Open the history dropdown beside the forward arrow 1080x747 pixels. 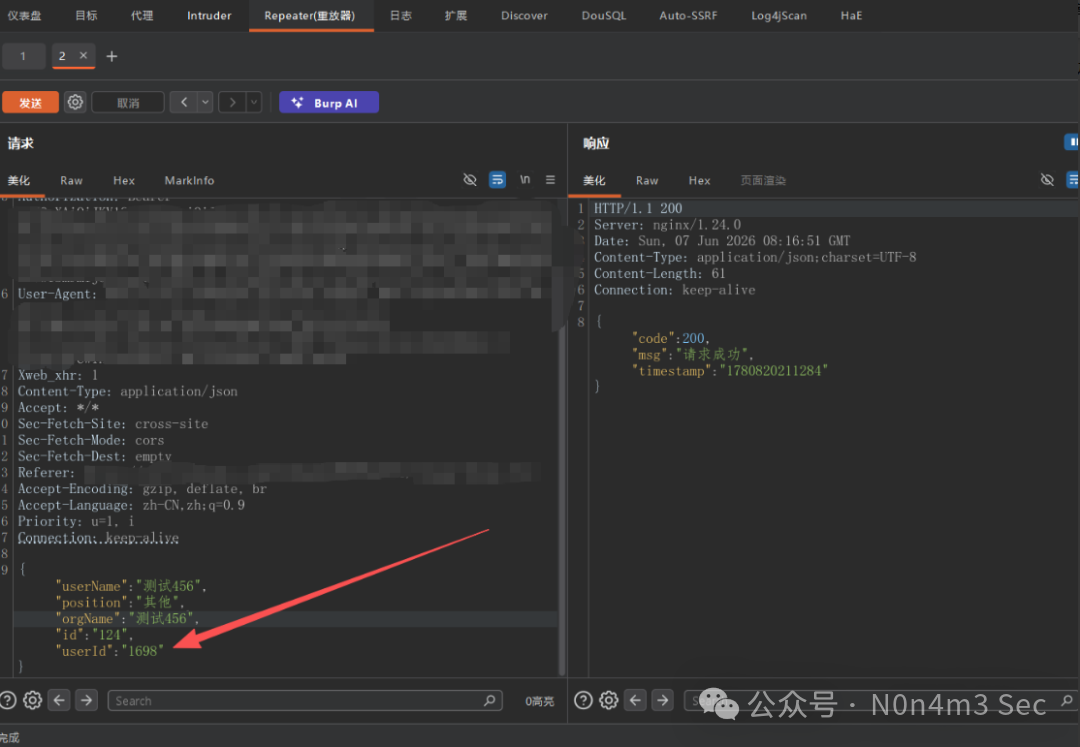pyautogui.click(x=254, y=103)
